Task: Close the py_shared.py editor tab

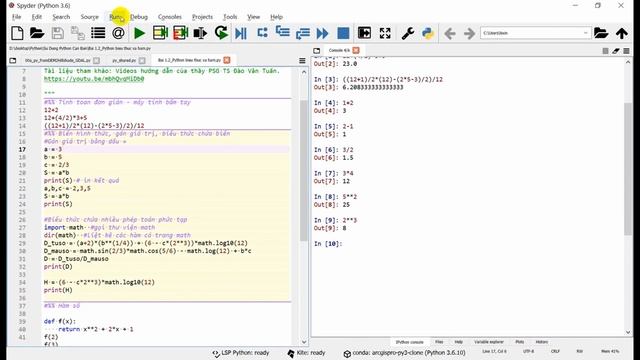Action: coord(142,60)
